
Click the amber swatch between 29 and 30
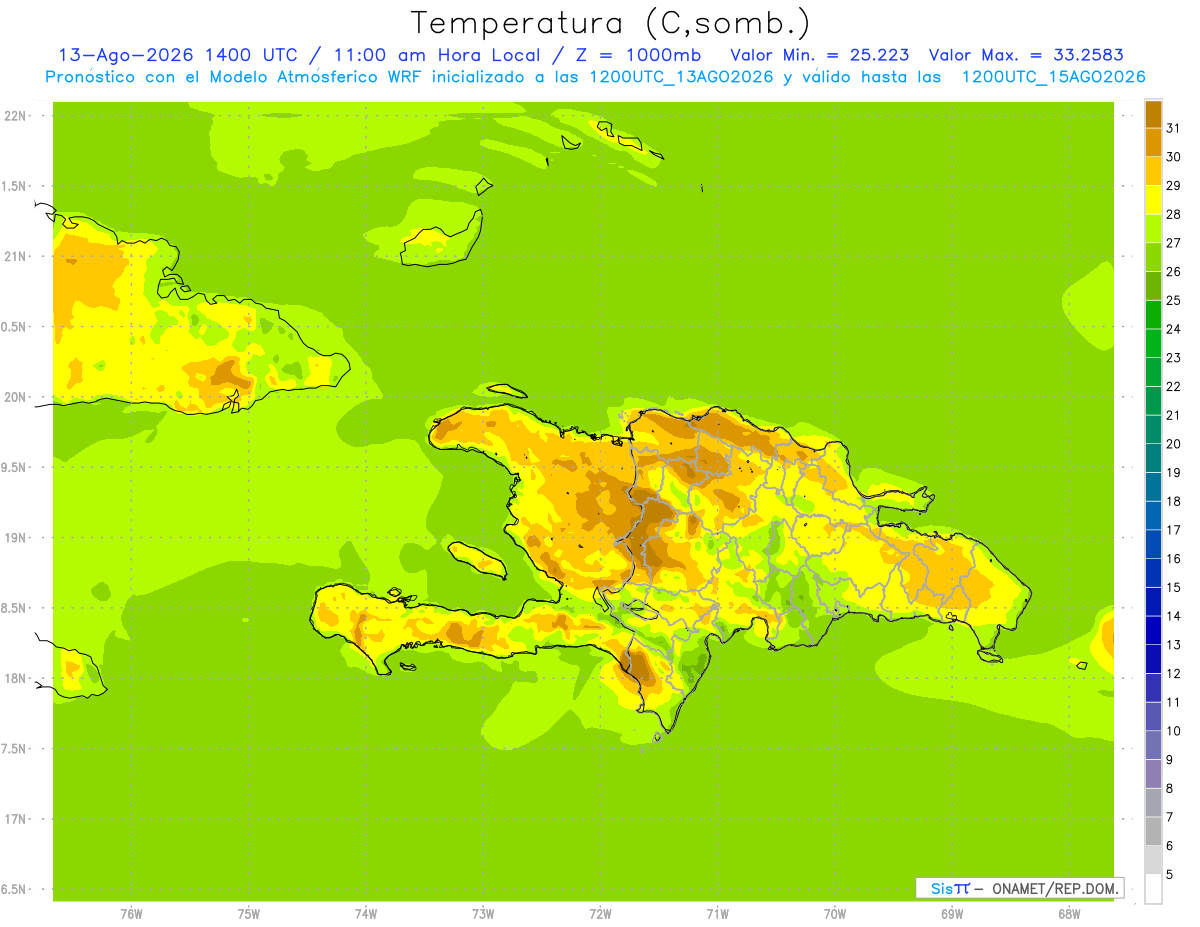click(1153, 171)
